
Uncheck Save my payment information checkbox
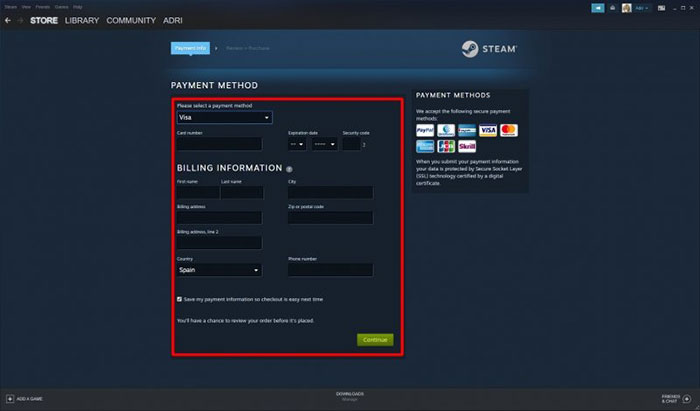click(179, 299)
